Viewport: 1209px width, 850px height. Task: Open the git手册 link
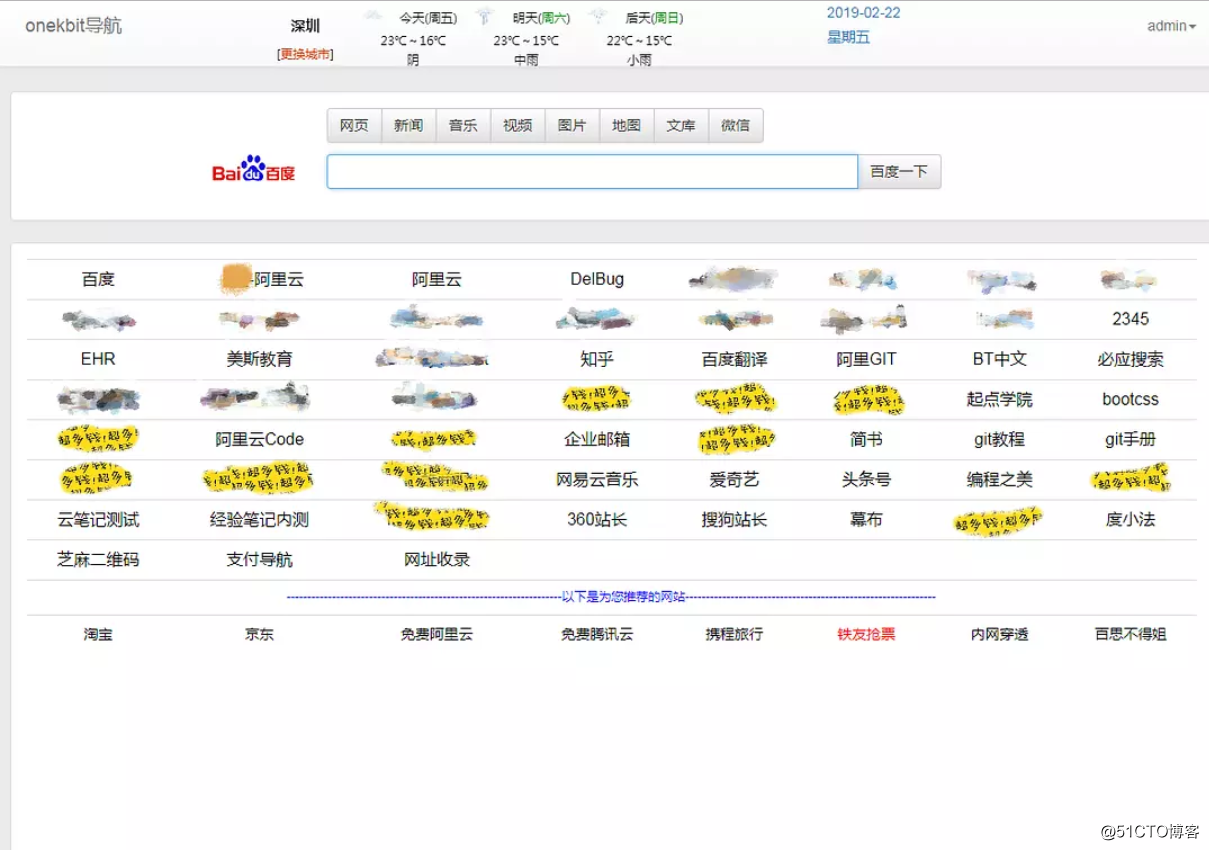[x=1130, y=439]
